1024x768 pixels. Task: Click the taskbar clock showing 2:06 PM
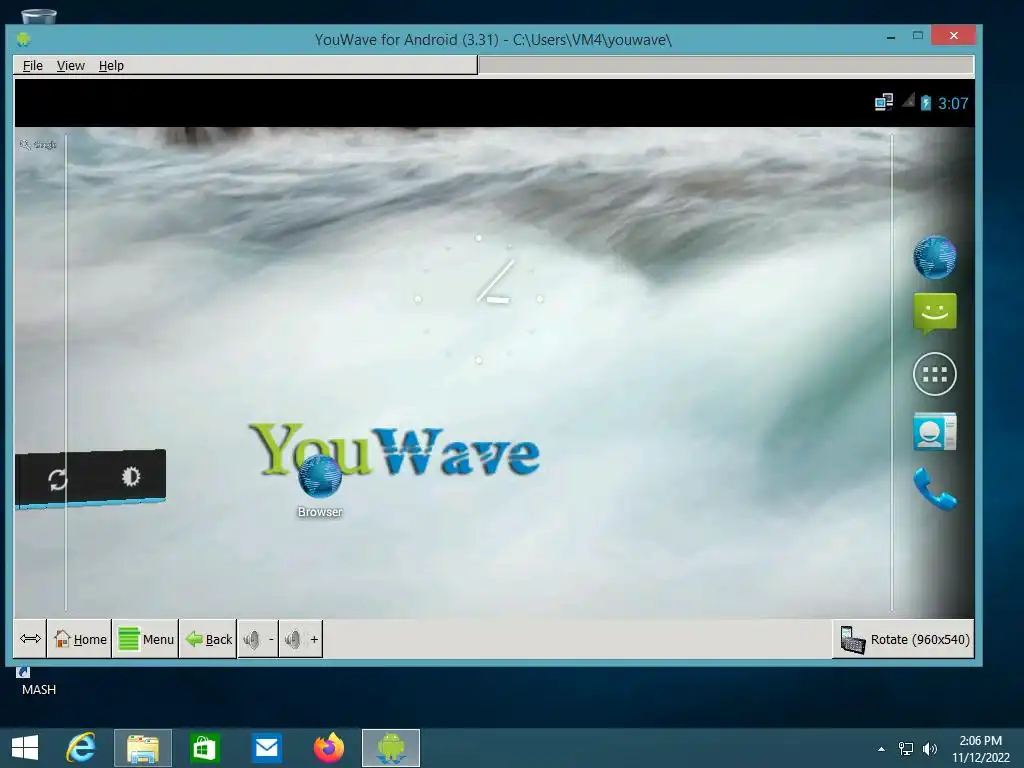click(x=980, y=749)
